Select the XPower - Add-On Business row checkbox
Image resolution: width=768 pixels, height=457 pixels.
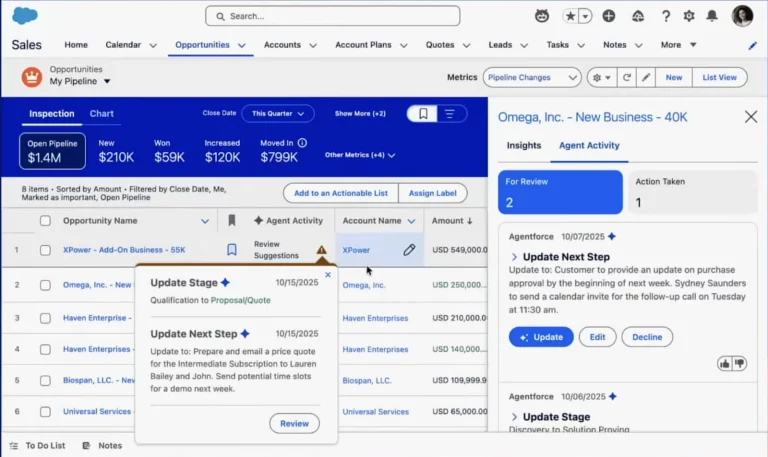coord(45,250)
